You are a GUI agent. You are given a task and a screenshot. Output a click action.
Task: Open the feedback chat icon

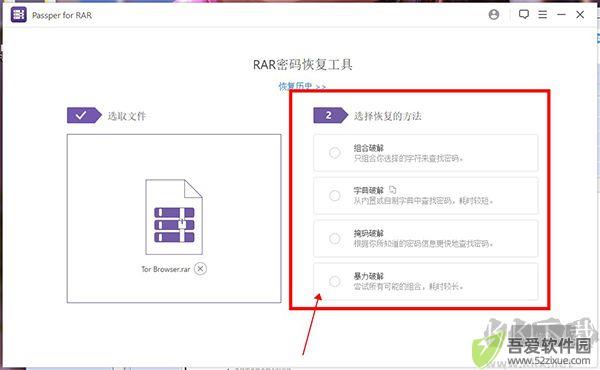[523, 15]
